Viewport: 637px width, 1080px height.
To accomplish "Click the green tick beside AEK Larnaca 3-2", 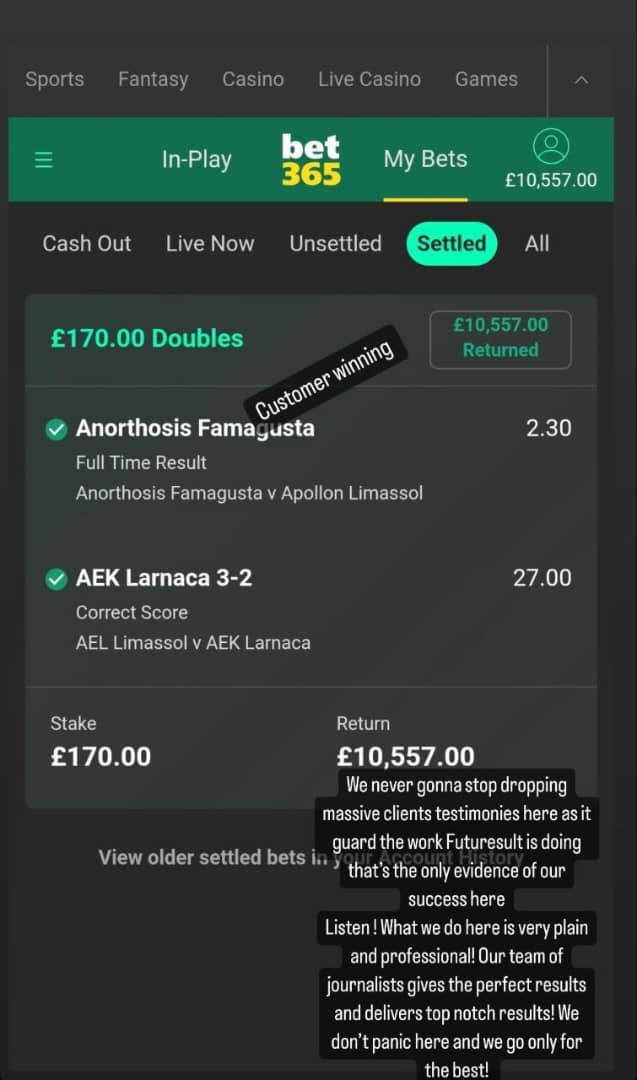I will coord(57,579).
